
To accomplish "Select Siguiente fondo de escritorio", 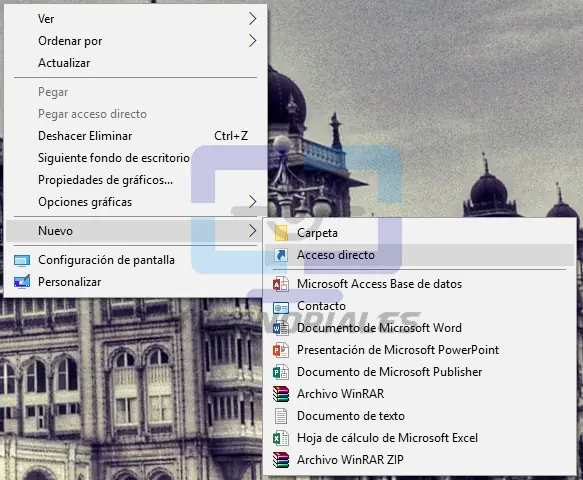I will (x=135, y=158).
